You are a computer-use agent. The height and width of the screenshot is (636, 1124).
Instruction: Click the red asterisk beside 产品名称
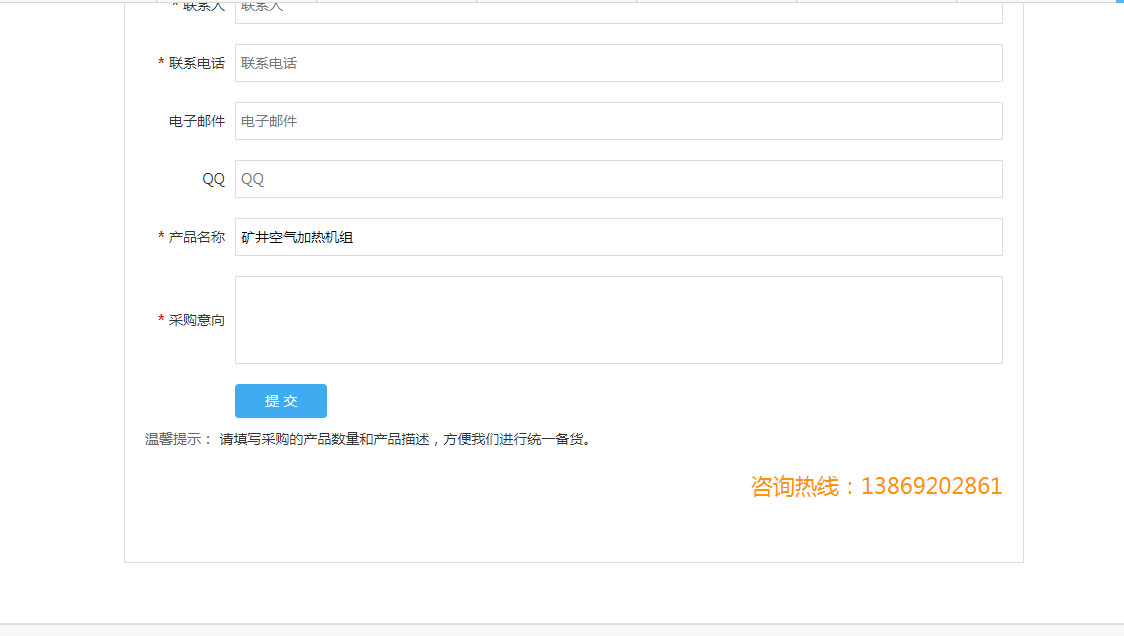[161, 237]
